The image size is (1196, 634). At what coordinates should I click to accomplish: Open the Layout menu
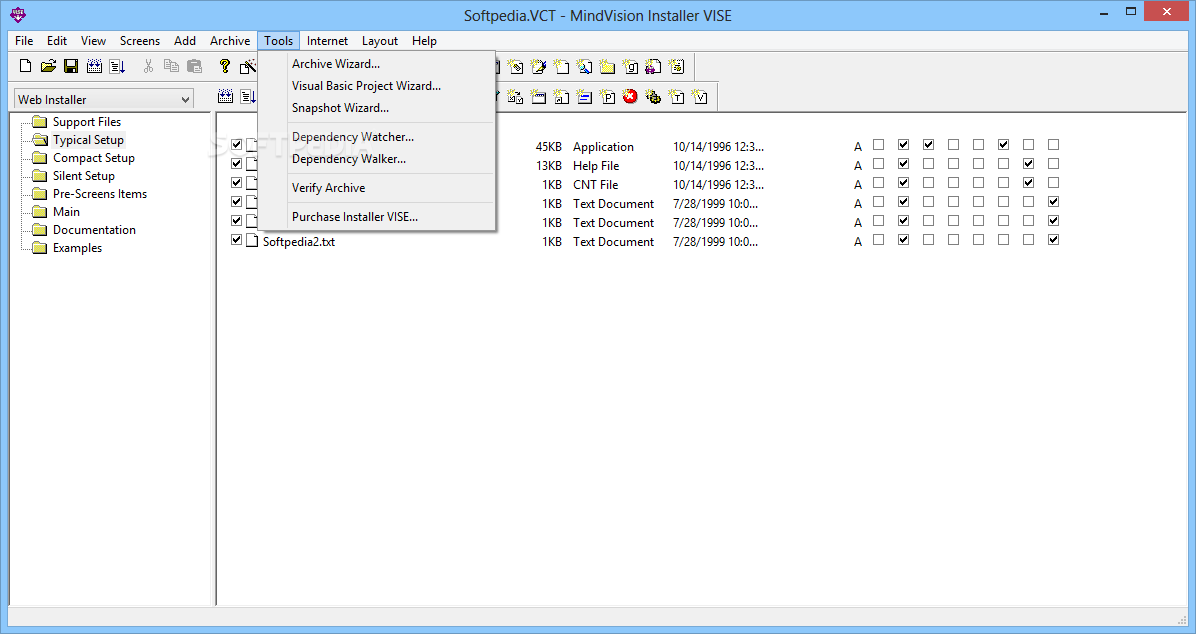[x=380, y=41]
